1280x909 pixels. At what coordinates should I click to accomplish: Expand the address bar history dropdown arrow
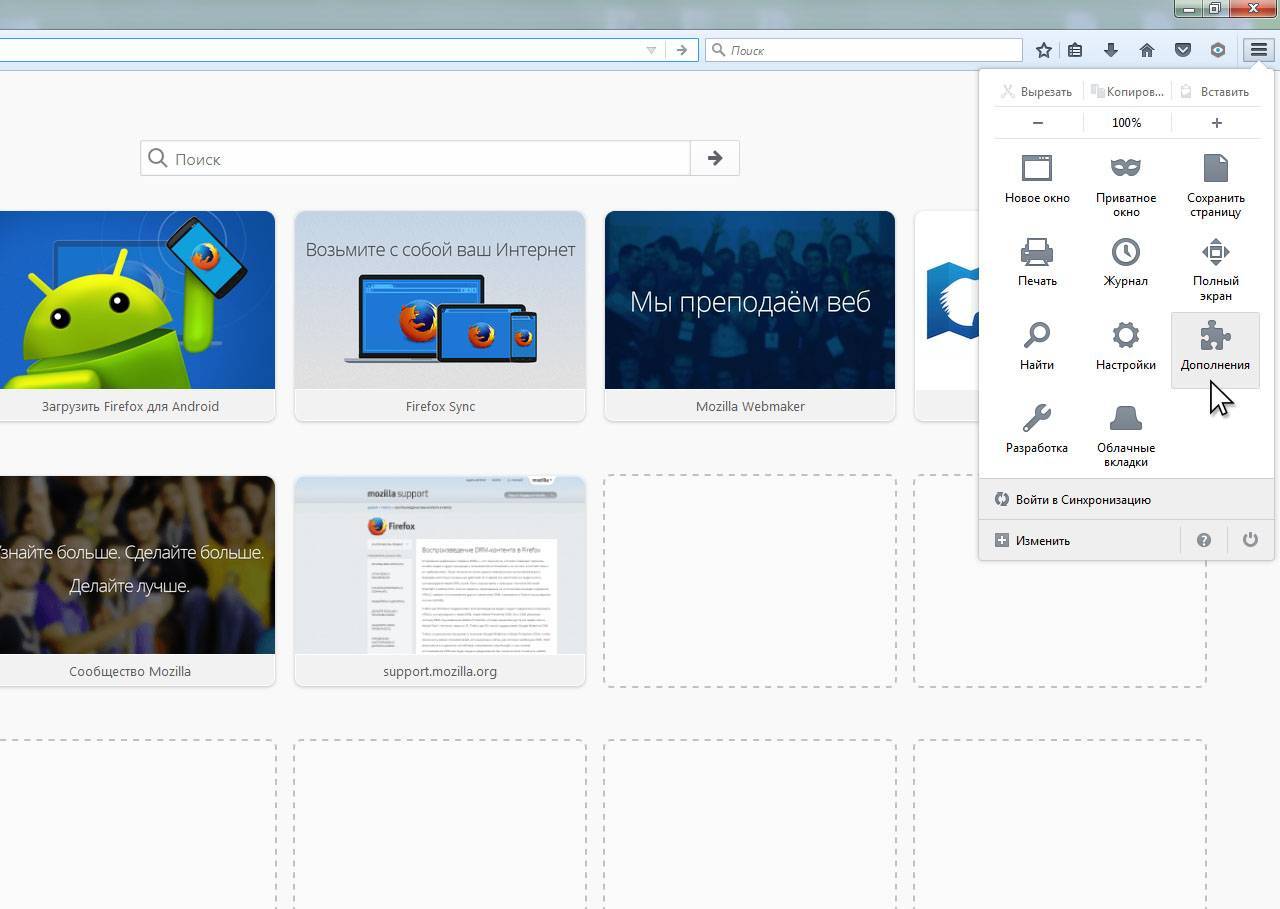coord(651,50)
